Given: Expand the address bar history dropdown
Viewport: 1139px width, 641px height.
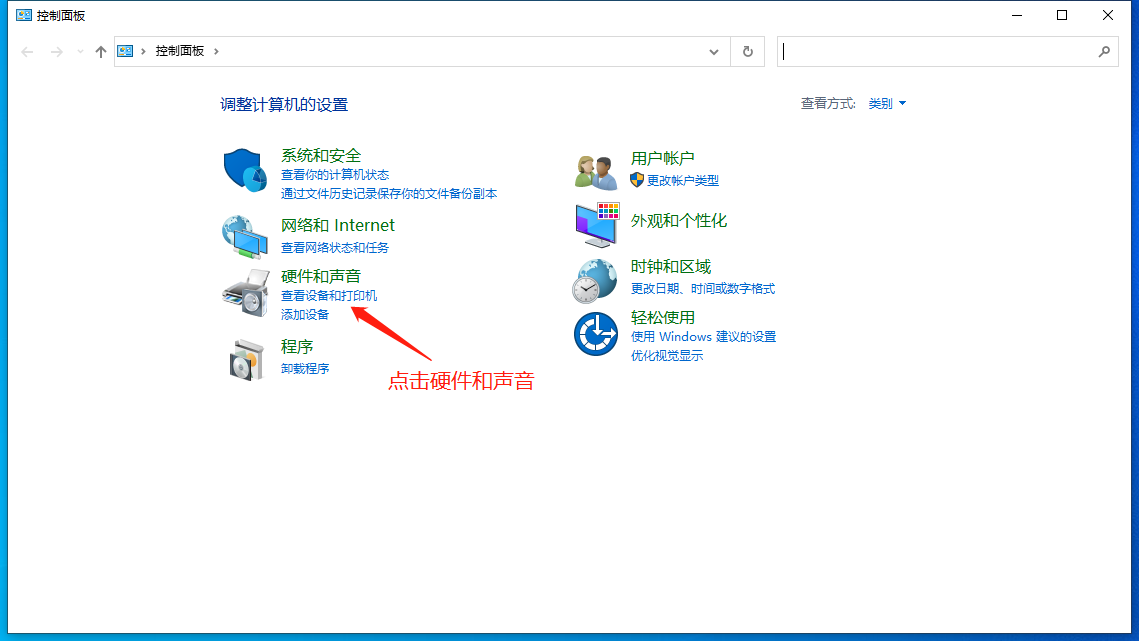Looking at the screenshot, I should (x=713, y=51).
